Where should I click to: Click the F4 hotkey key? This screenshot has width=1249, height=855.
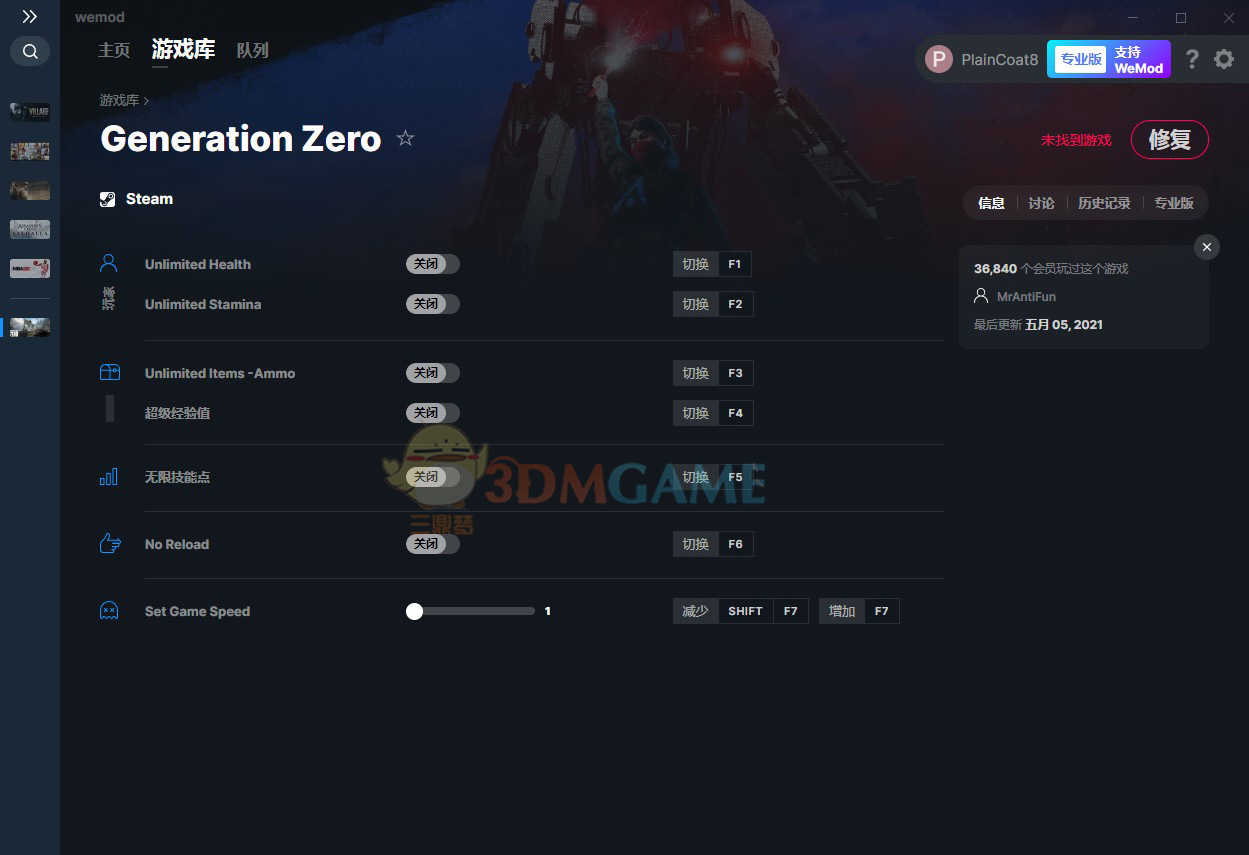[x=735, y=413]
